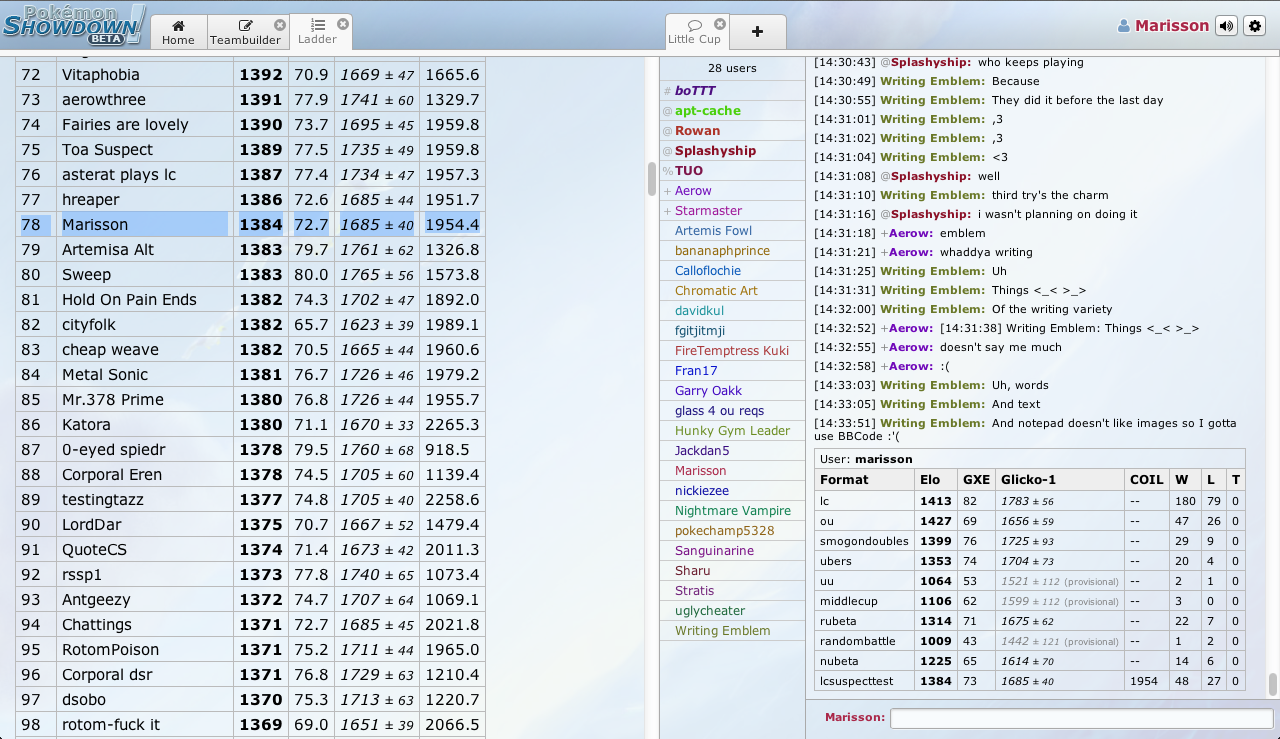Image resolution: width=1280 pixels, height=739 pixels.
Task: Select Nightmare Vampire in user list
Action: click(x=732, y=511)
